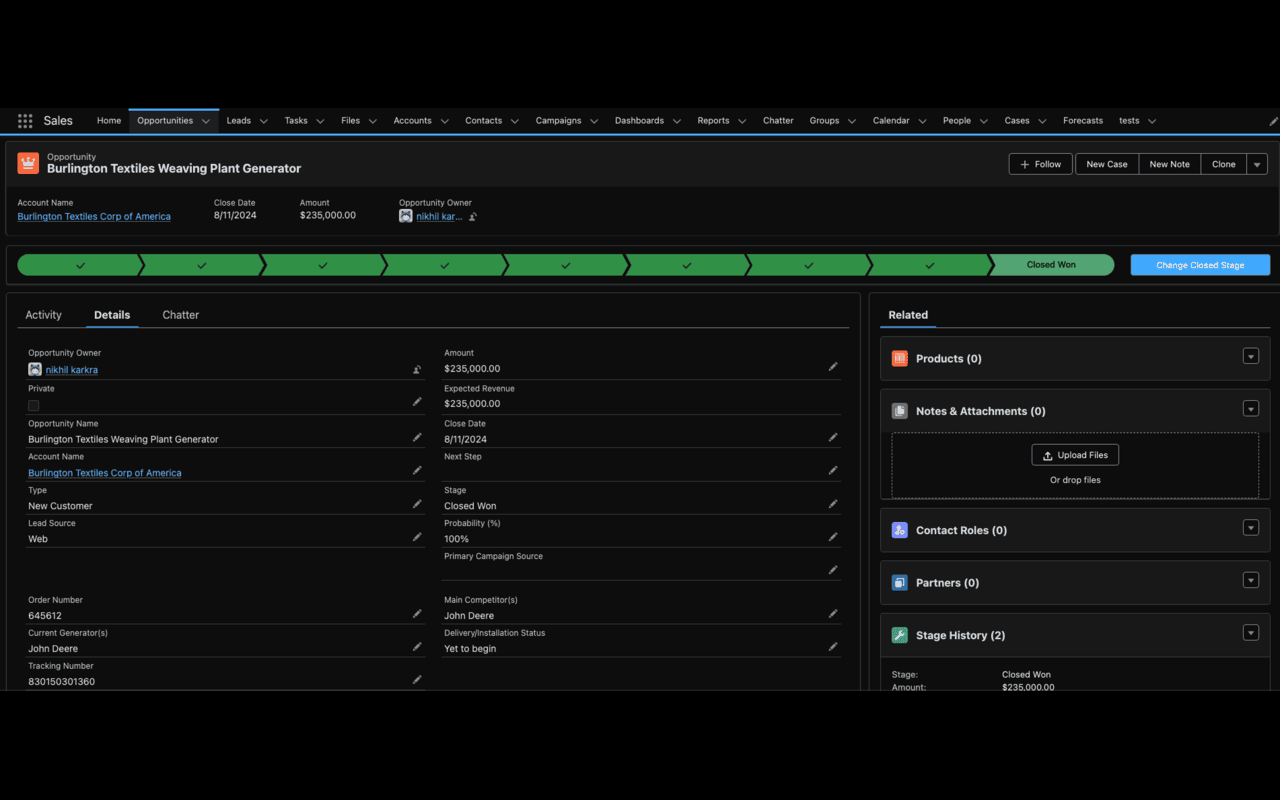
Task: Edit the Amount field via its pencil icon
Action: (x=833, y=366)
